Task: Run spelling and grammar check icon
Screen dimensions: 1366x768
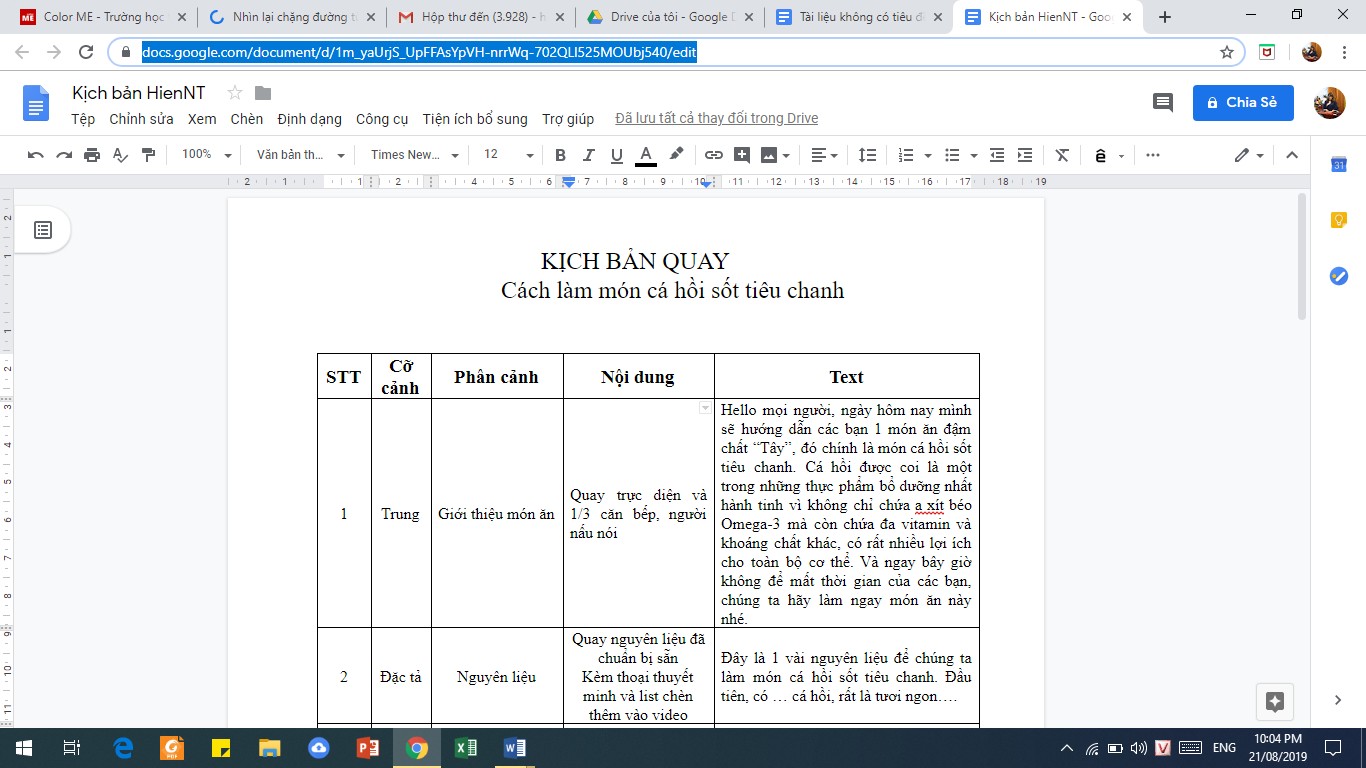Action: (120, 155)
